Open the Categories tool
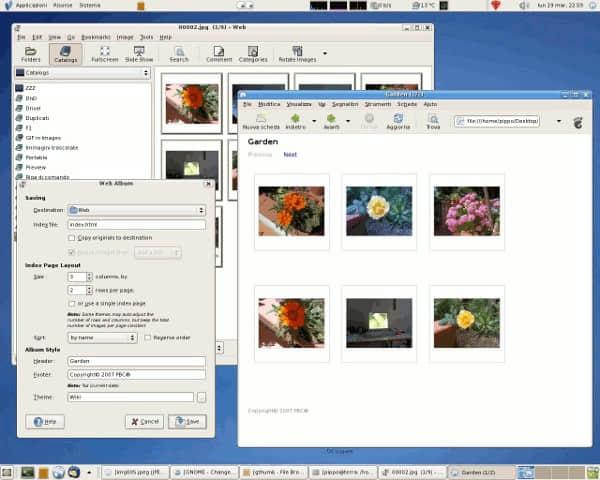The width and height of the screenshot is (600, 480). [x=253, y=53]
